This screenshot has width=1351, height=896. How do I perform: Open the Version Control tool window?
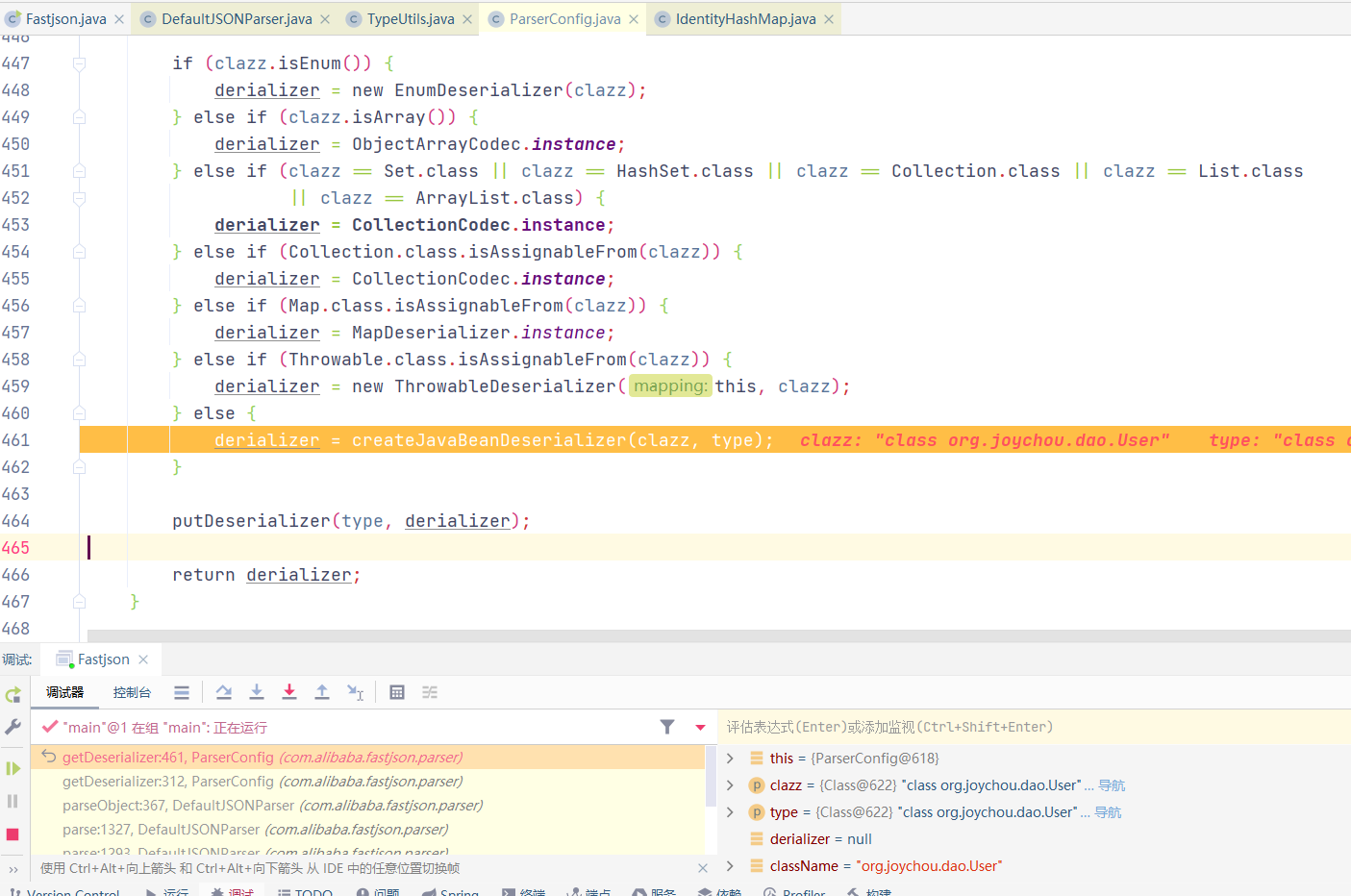click(x=65, y=891)
